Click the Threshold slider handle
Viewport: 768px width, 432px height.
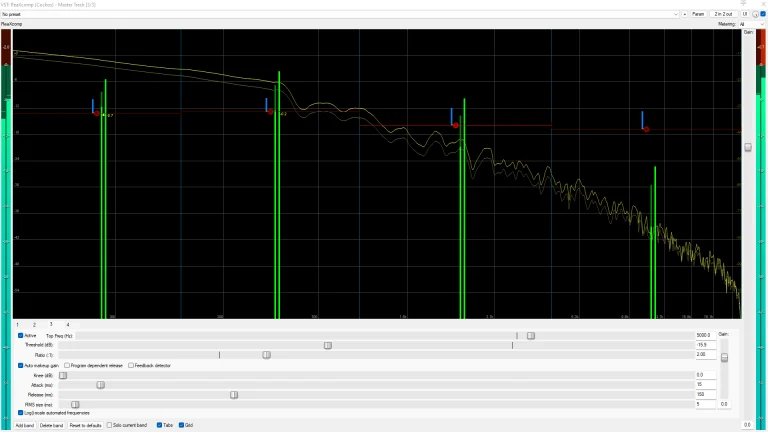pyautogui.click(x=328, y=345)
